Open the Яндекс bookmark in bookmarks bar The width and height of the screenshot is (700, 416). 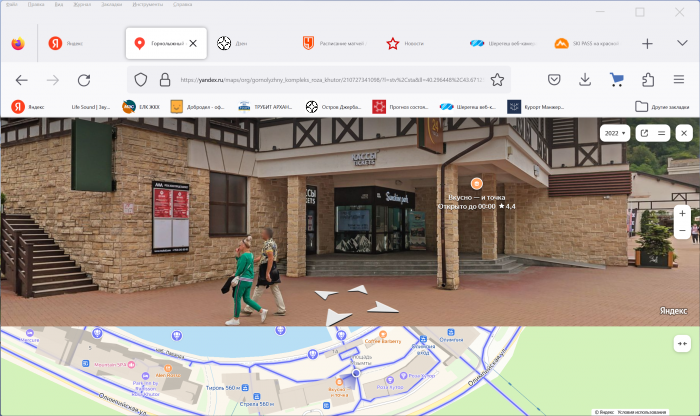coord(28,107)
